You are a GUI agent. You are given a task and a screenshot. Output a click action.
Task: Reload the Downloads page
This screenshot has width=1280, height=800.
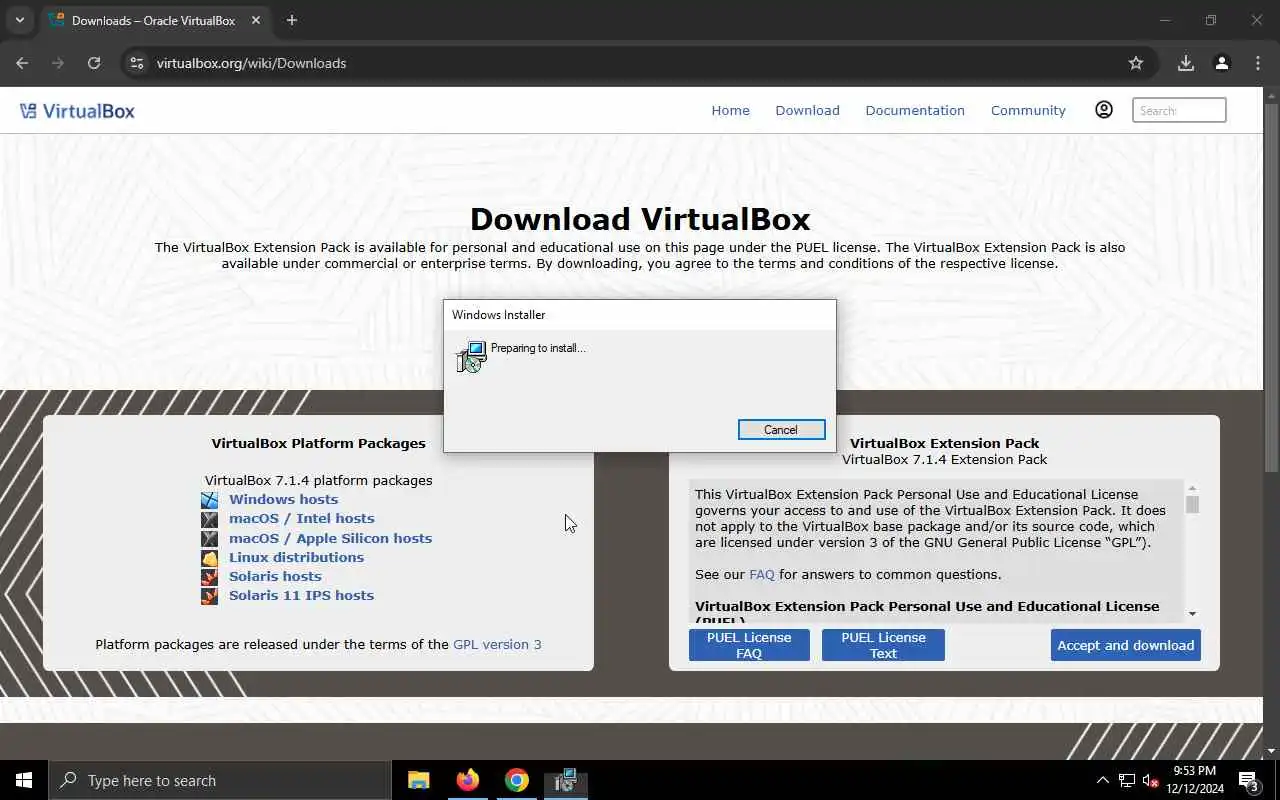(x=94, y=63)
